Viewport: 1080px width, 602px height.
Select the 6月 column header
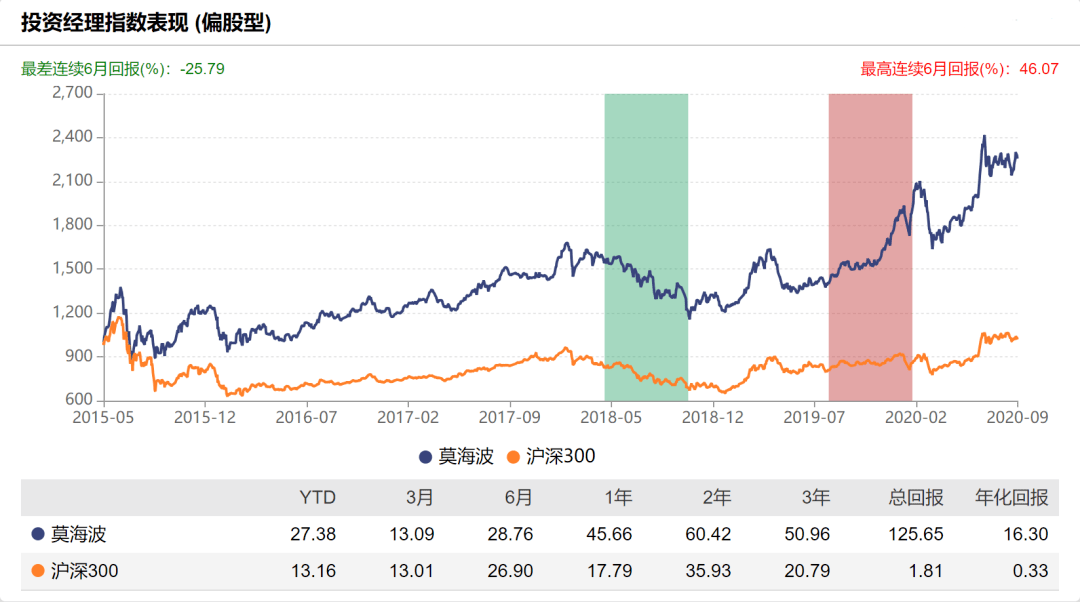coord(519,497)
